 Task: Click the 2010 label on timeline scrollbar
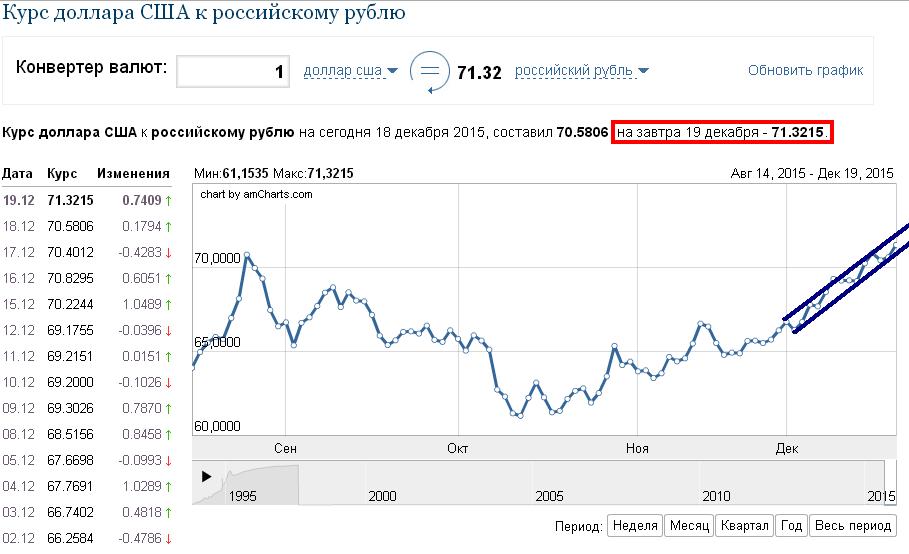pos(716,496)
